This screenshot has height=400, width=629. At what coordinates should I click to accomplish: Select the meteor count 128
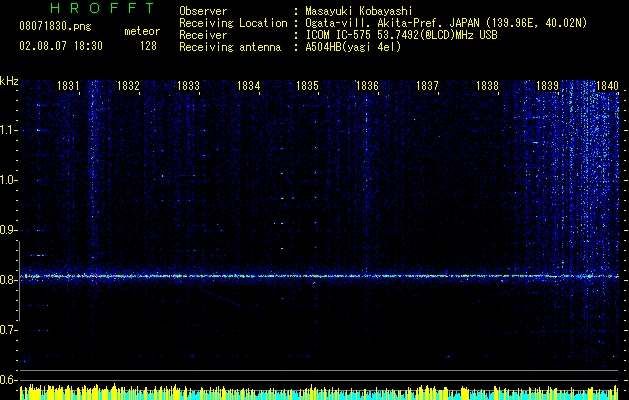click(x=148, y=46)
